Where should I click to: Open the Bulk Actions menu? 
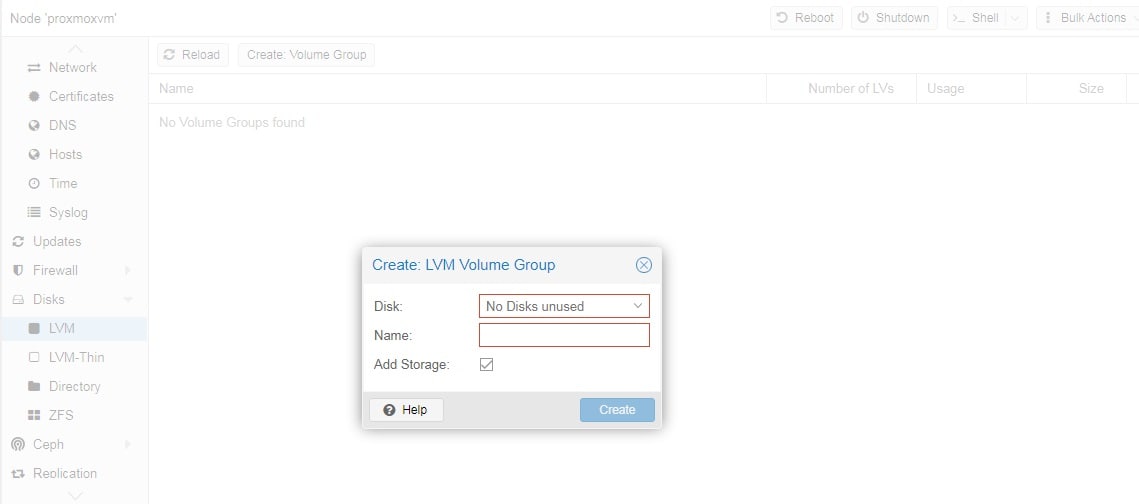pyautogui.click(x=1087, y=17)
